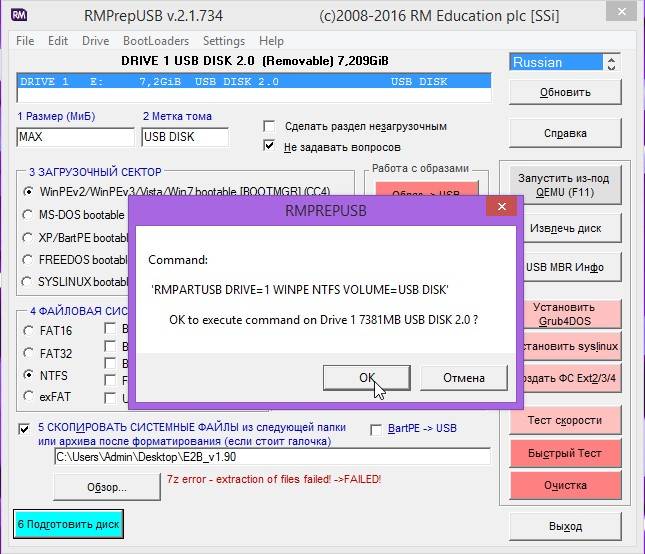Click the folder path field E2B_v1.90
This screenshot has height=554, width=645.
point(272,457)
